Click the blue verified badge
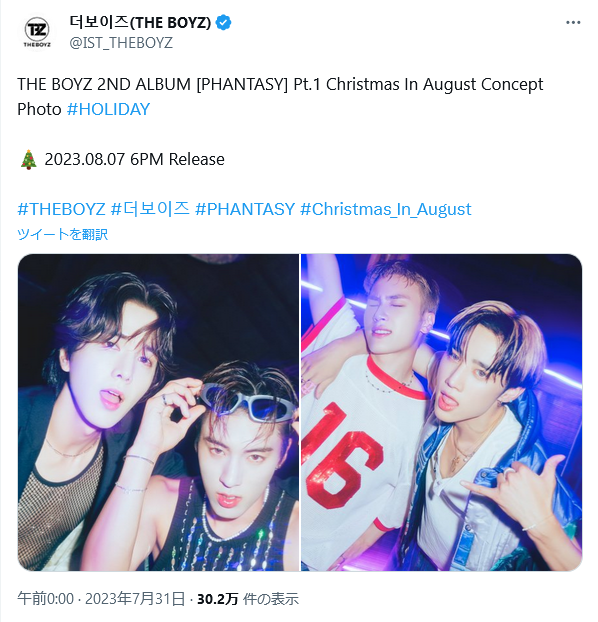The width and height of the screenshot is (598, 622). click(223, 23)
